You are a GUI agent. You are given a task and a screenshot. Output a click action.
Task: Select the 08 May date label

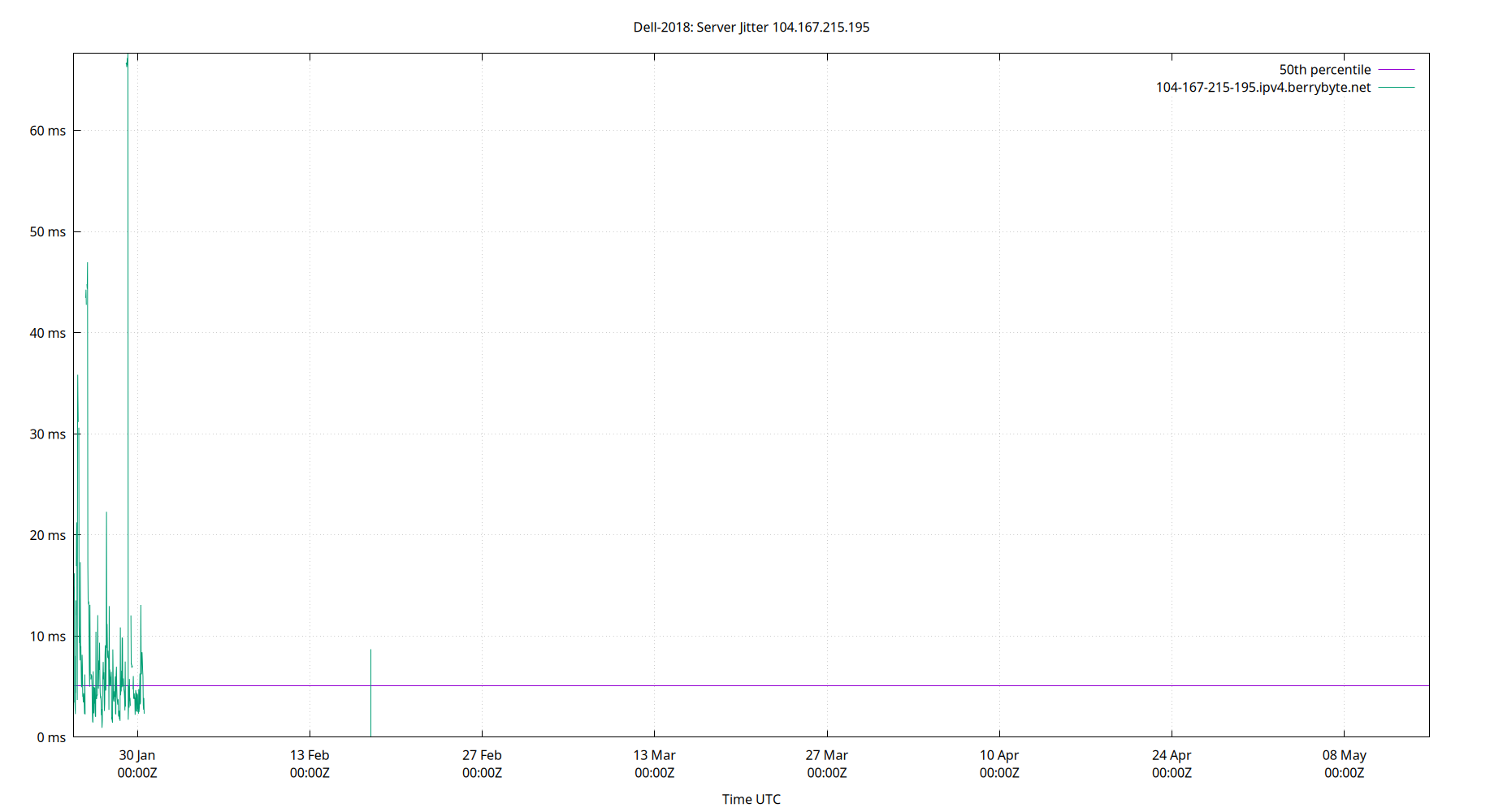1345,755
